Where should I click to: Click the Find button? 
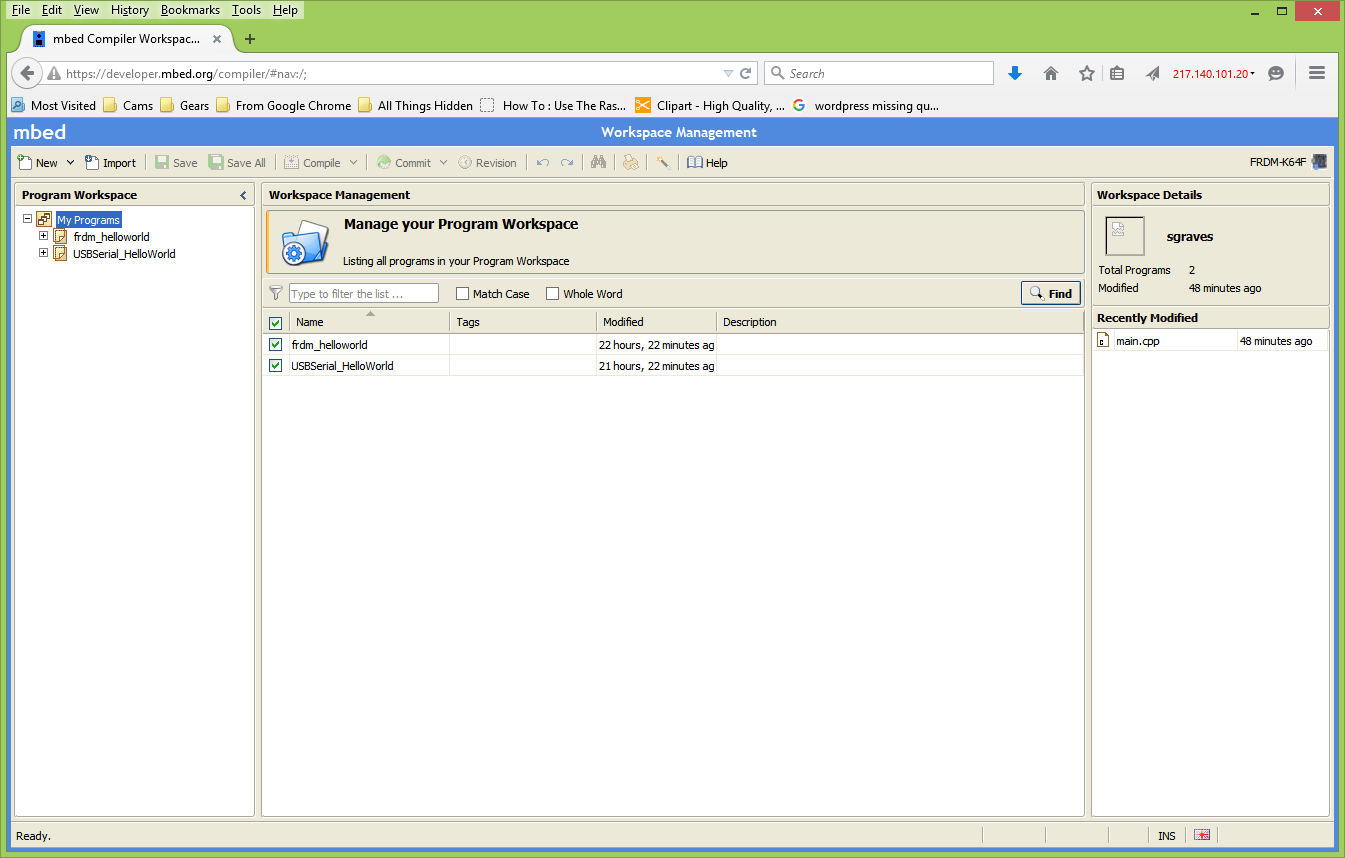[x=1050, y=293]
